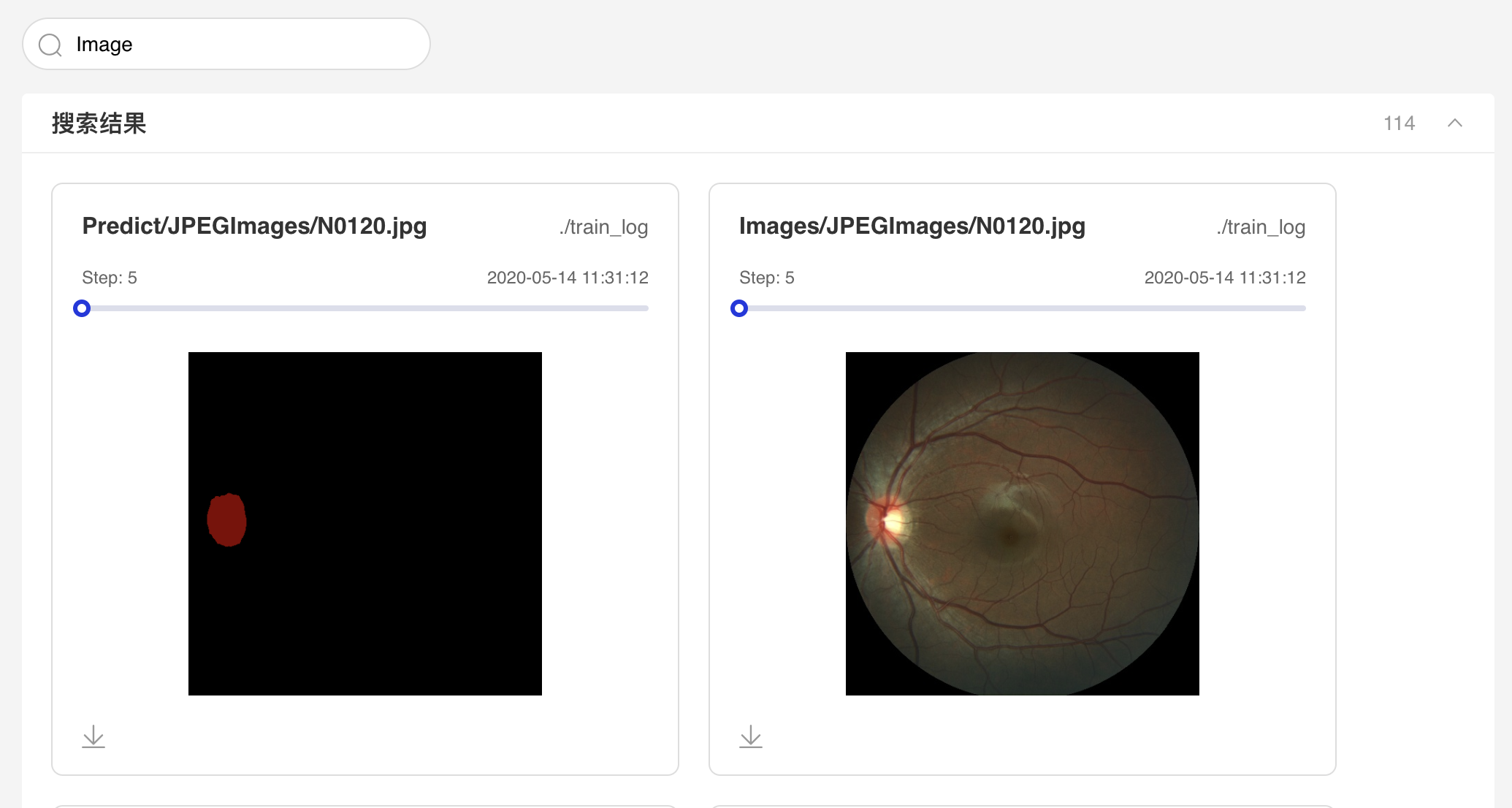
Task: Download the Predict/JPEGImages/N0120.jpg image
Action: [x=93, y=736]
